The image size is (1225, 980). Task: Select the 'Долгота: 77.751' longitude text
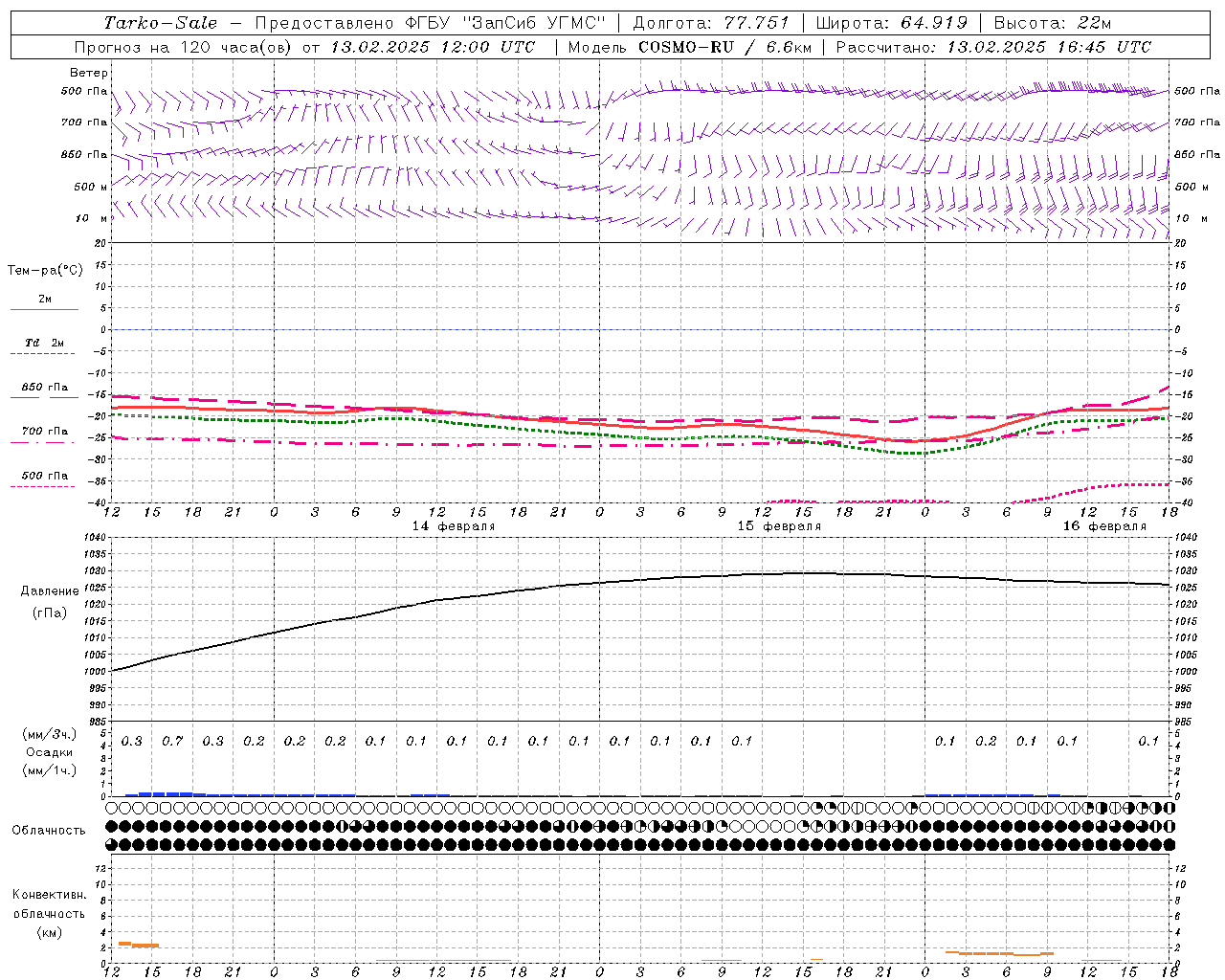pos(711,23)
